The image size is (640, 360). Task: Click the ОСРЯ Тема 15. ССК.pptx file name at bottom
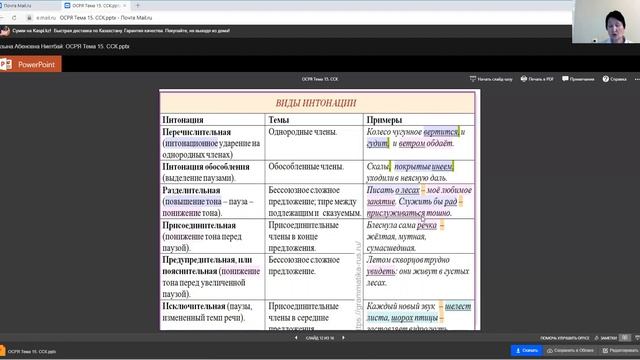[x=32, y=351]
